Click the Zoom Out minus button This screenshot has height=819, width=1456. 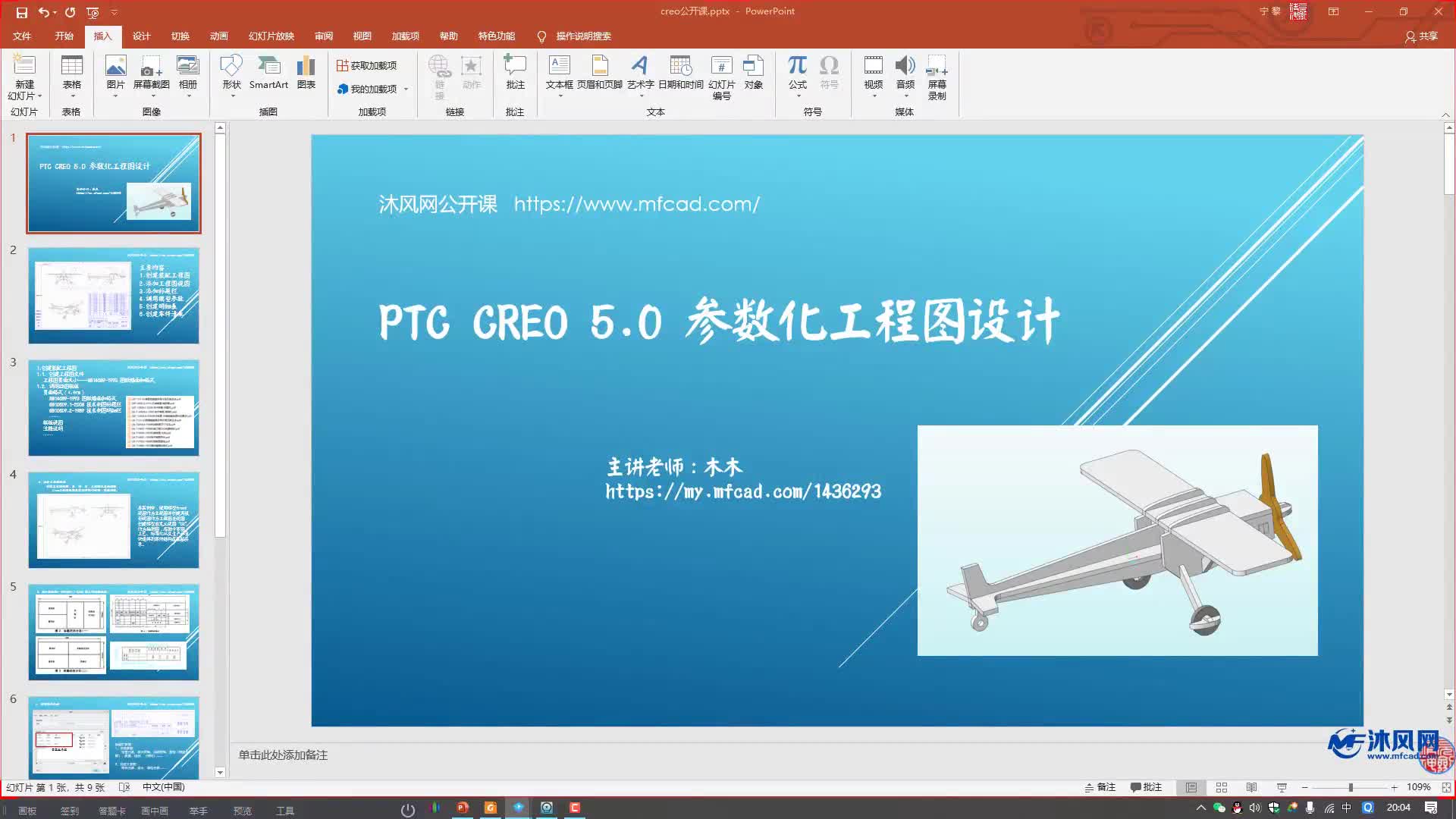coord(1304,787)
